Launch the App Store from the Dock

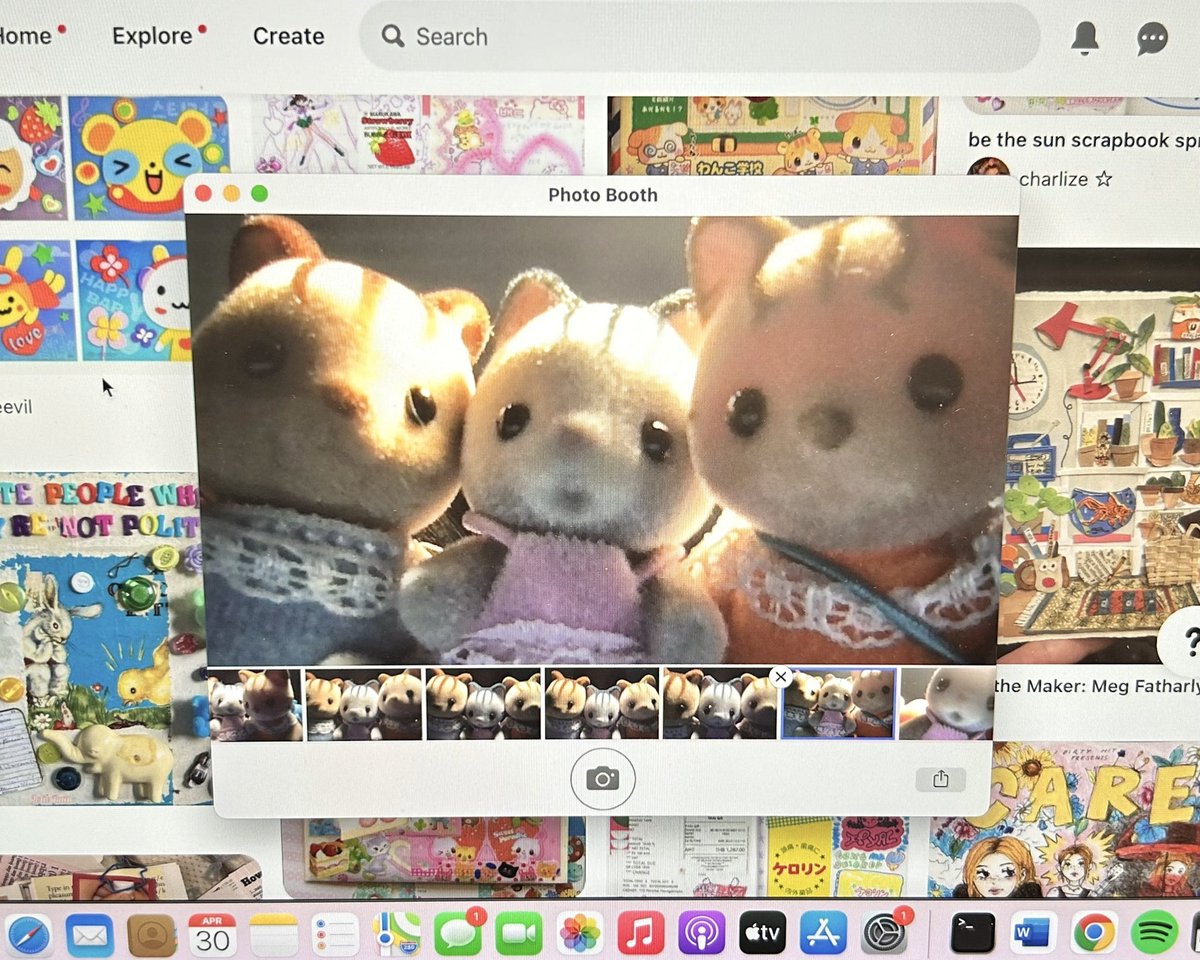(822, 935)
